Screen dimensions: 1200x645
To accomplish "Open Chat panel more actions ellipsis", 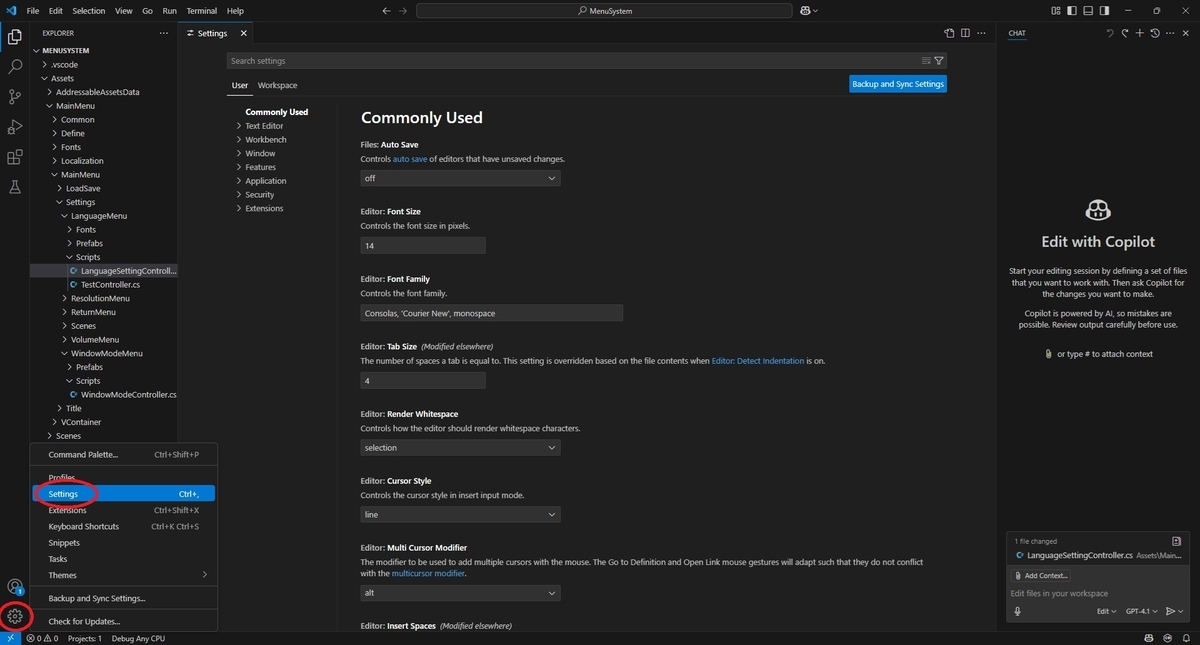I will (1171, 33).
